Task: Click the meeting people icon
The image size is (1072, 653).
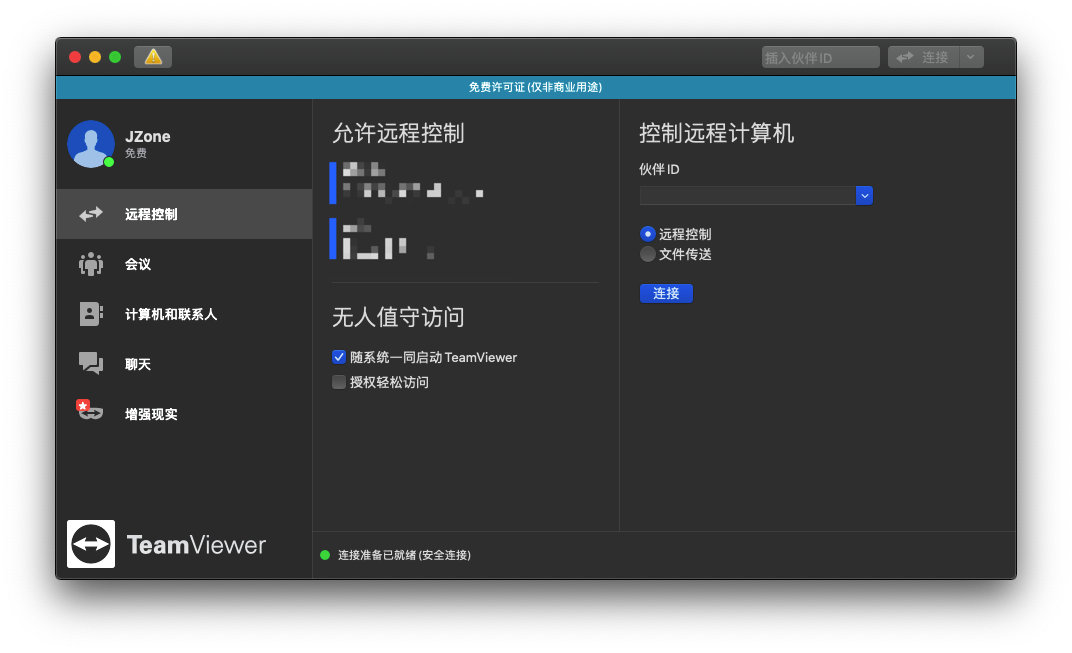Action: [x=90, y=264]
